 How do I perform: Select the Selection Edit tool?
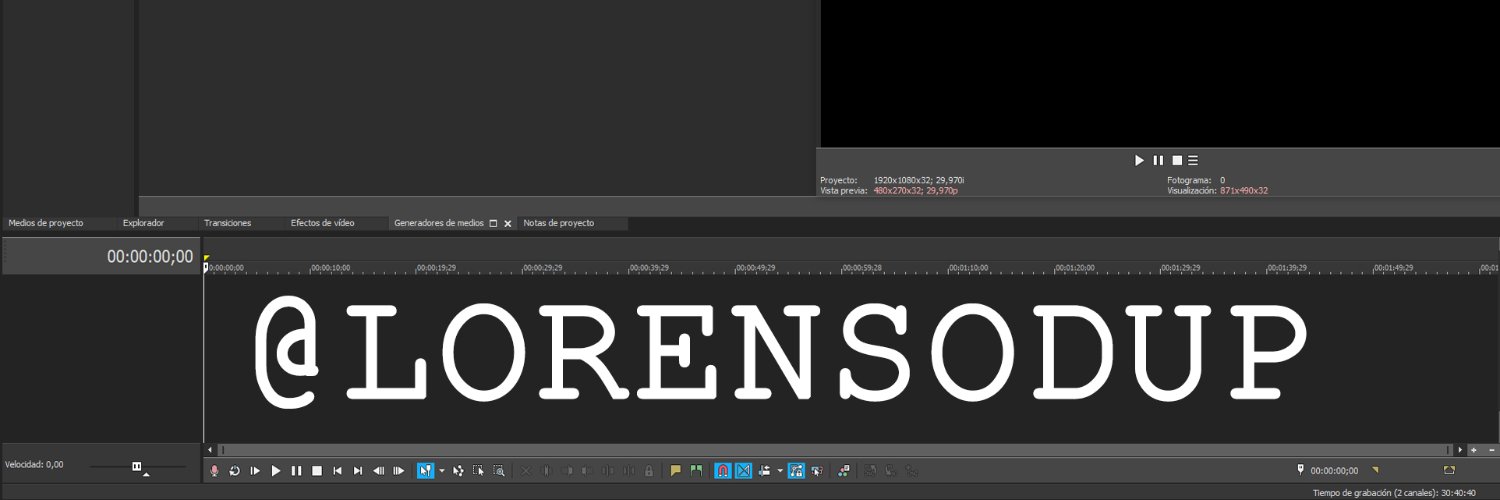(478, 471)
